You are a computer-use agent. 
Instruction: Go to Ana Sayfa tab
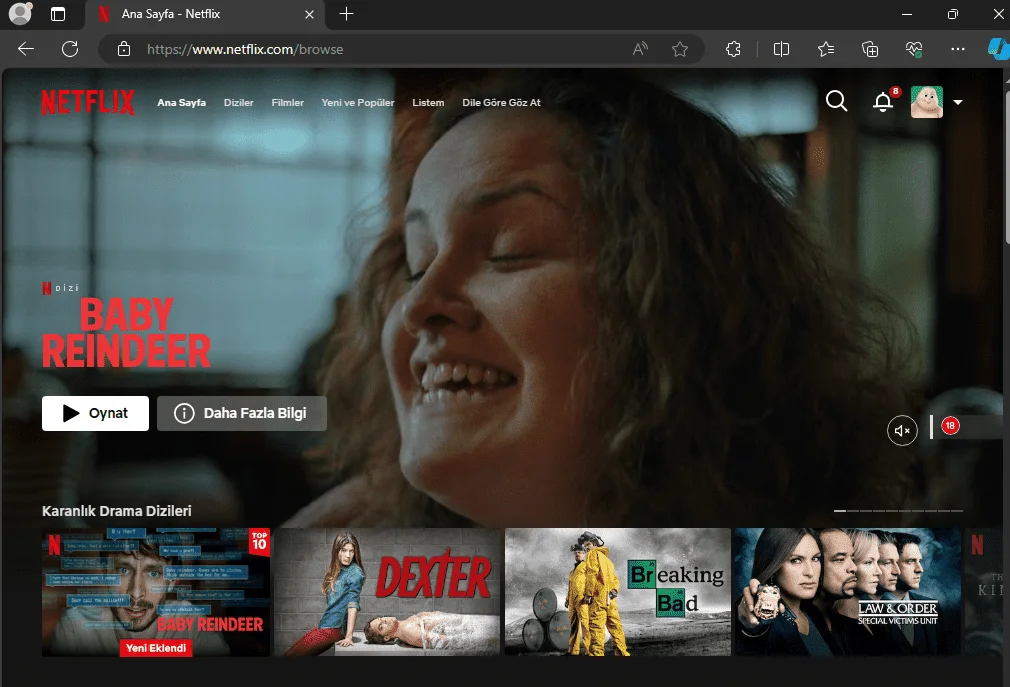(182, 102)
